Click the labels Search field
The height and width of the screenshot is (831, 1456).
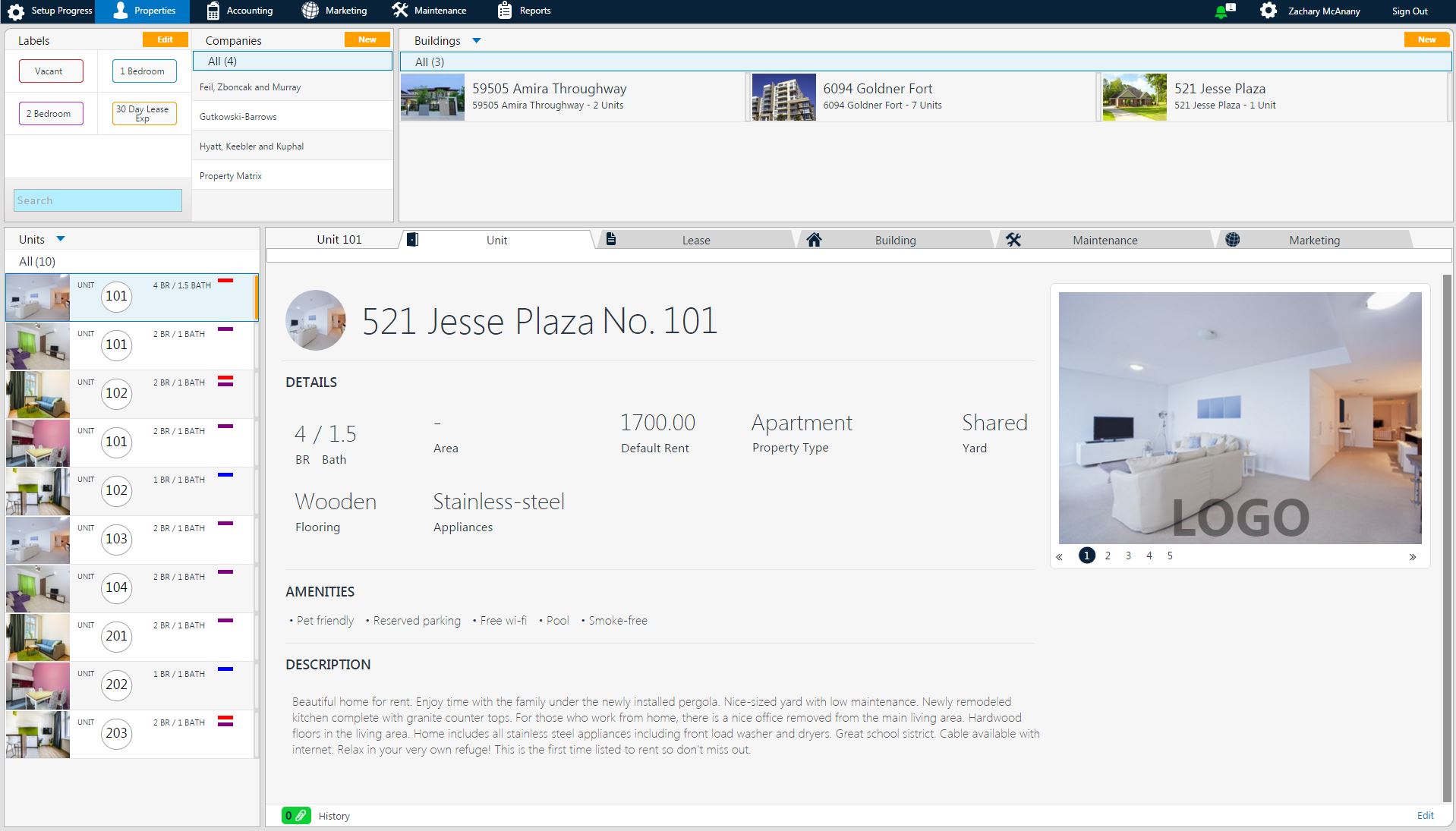point(98,200)
